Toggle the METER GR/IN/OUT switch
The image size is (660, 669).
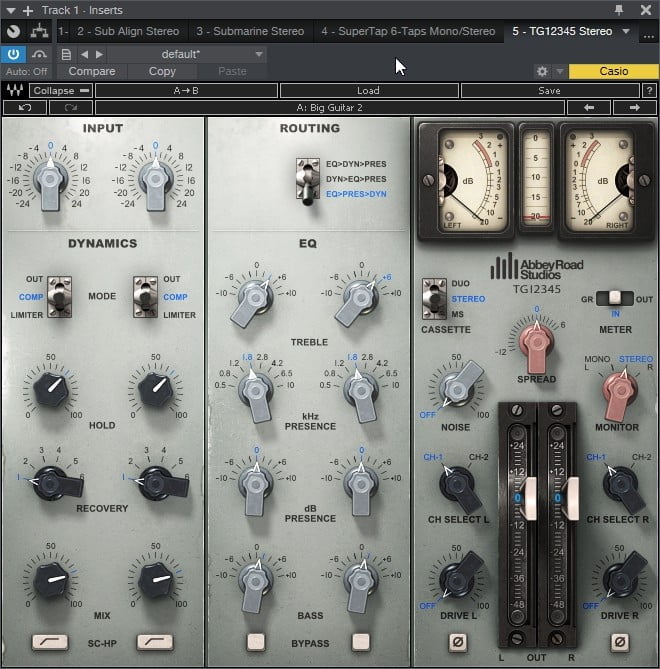point(614,298)
